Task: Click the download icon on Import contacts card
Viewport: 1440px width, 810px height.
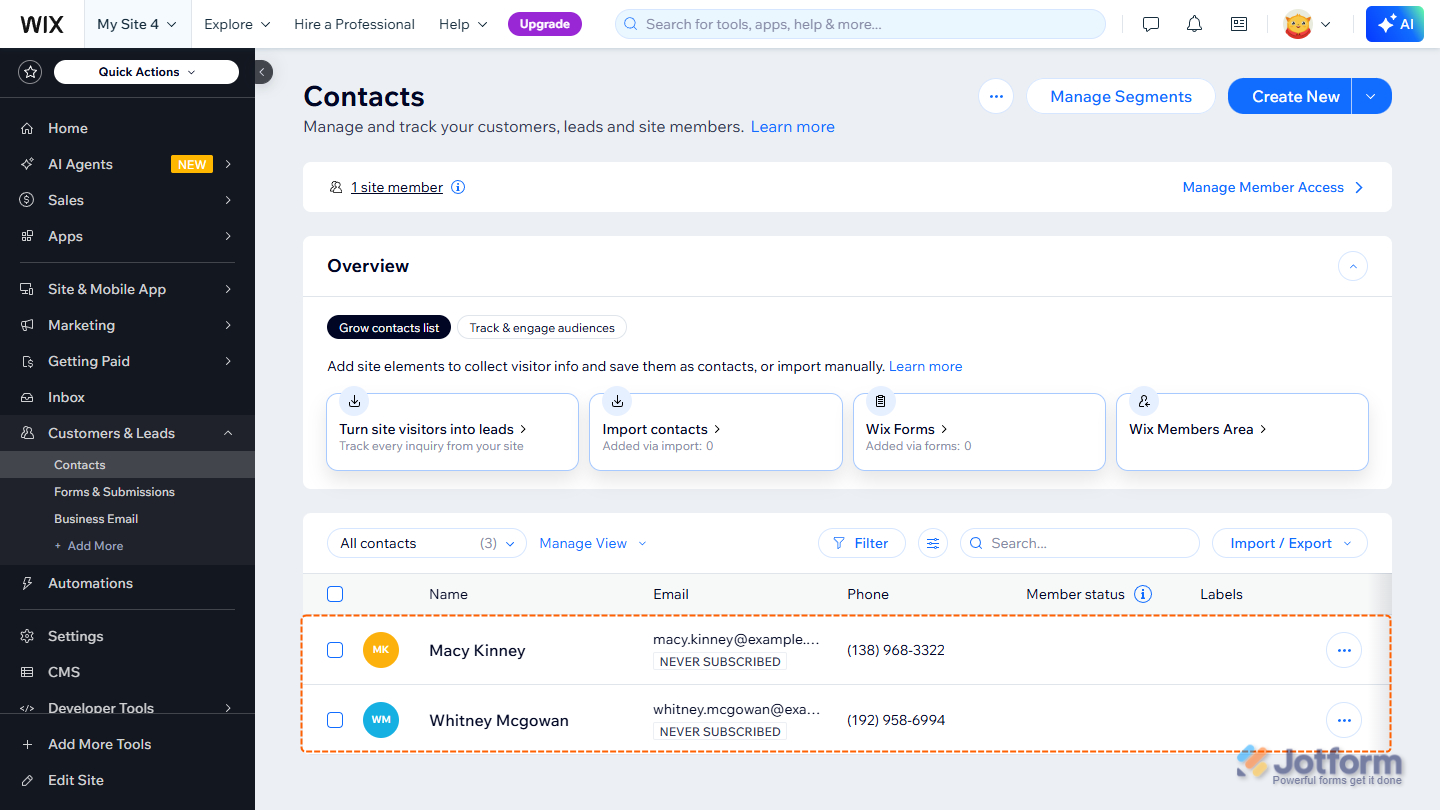Action: click(x=617, y=401)
